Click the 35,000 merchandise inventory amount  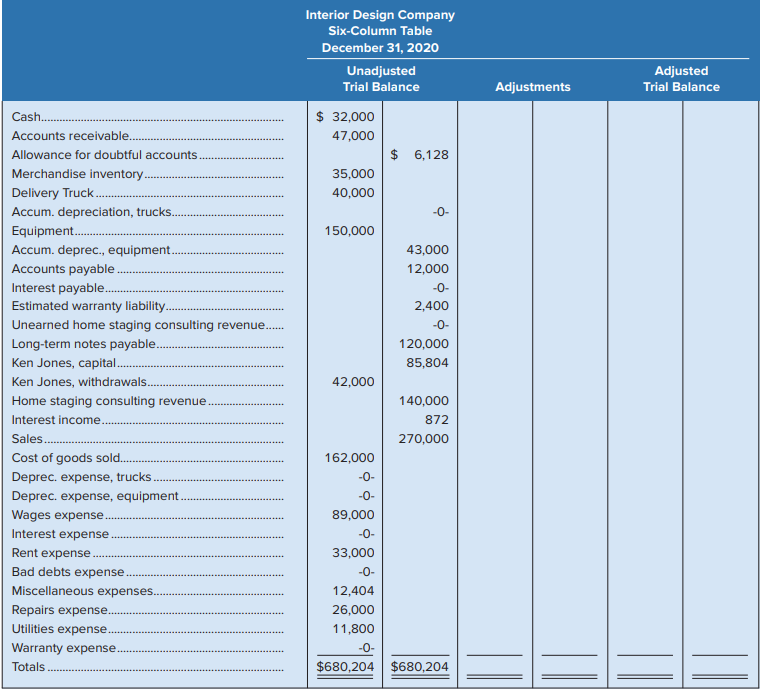[x=353, y=174]
